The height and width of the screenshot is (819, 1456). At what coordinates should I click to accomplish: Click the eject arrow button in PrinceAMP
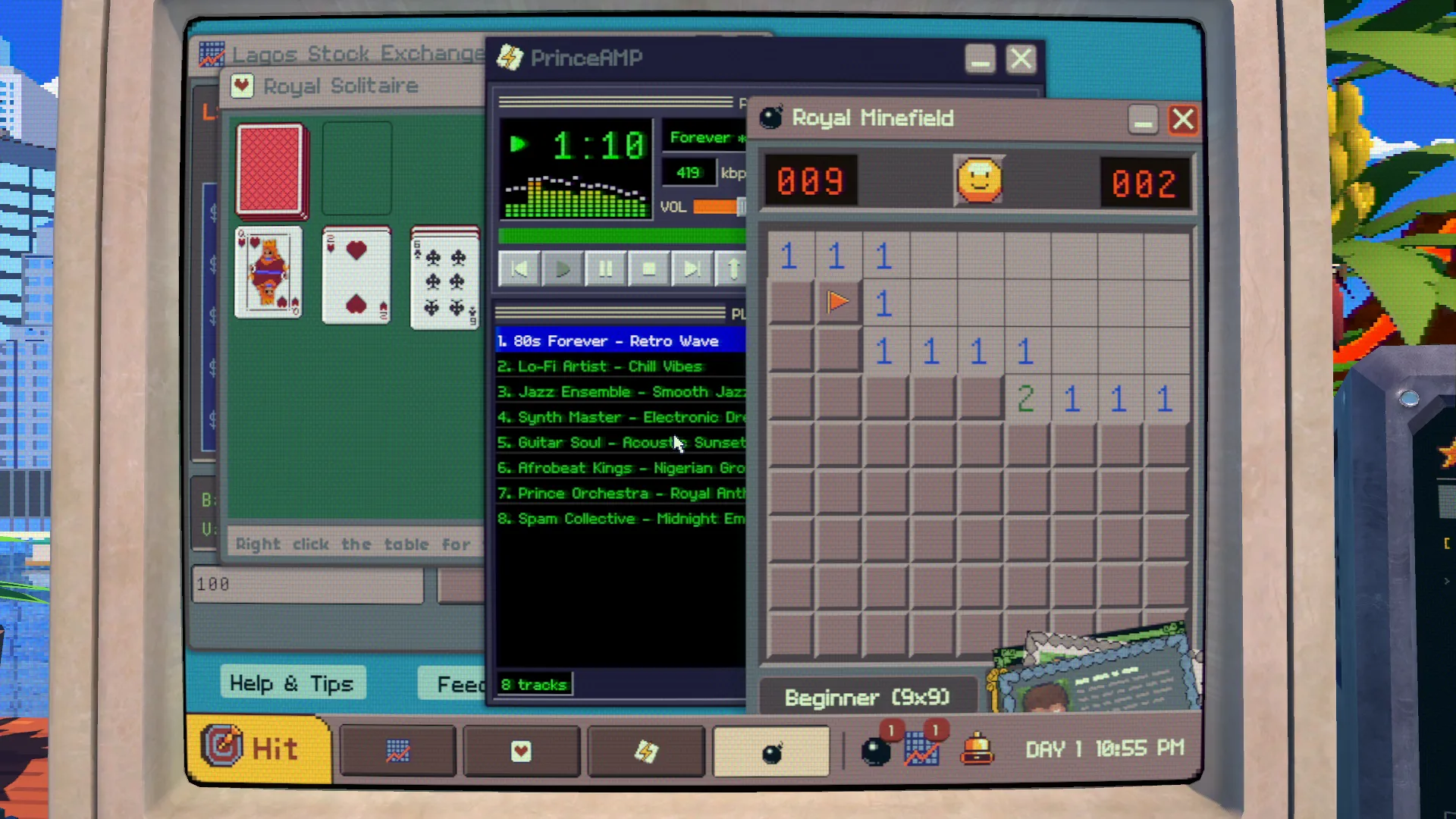pyautogui.click(x=732, y=268)
